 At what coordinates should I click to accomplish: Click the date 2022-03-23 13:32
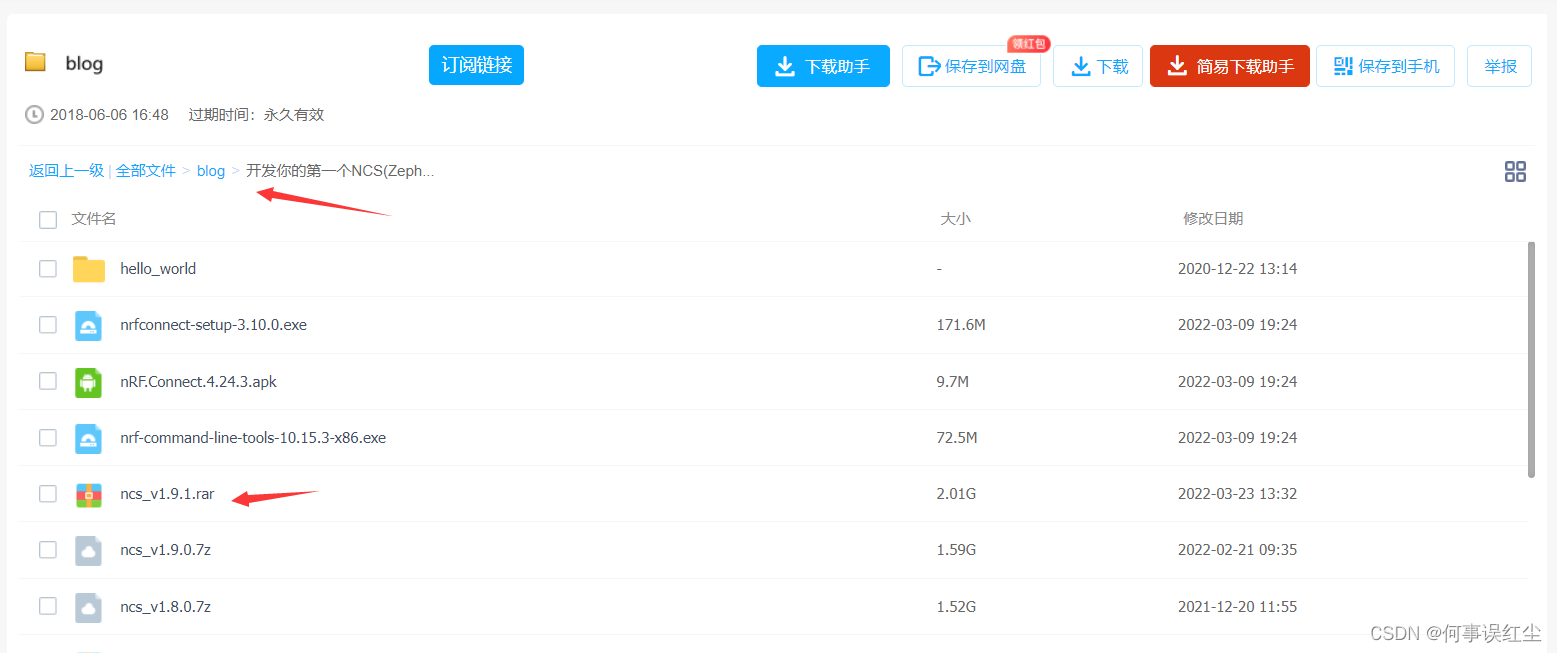pos(1237,494)
